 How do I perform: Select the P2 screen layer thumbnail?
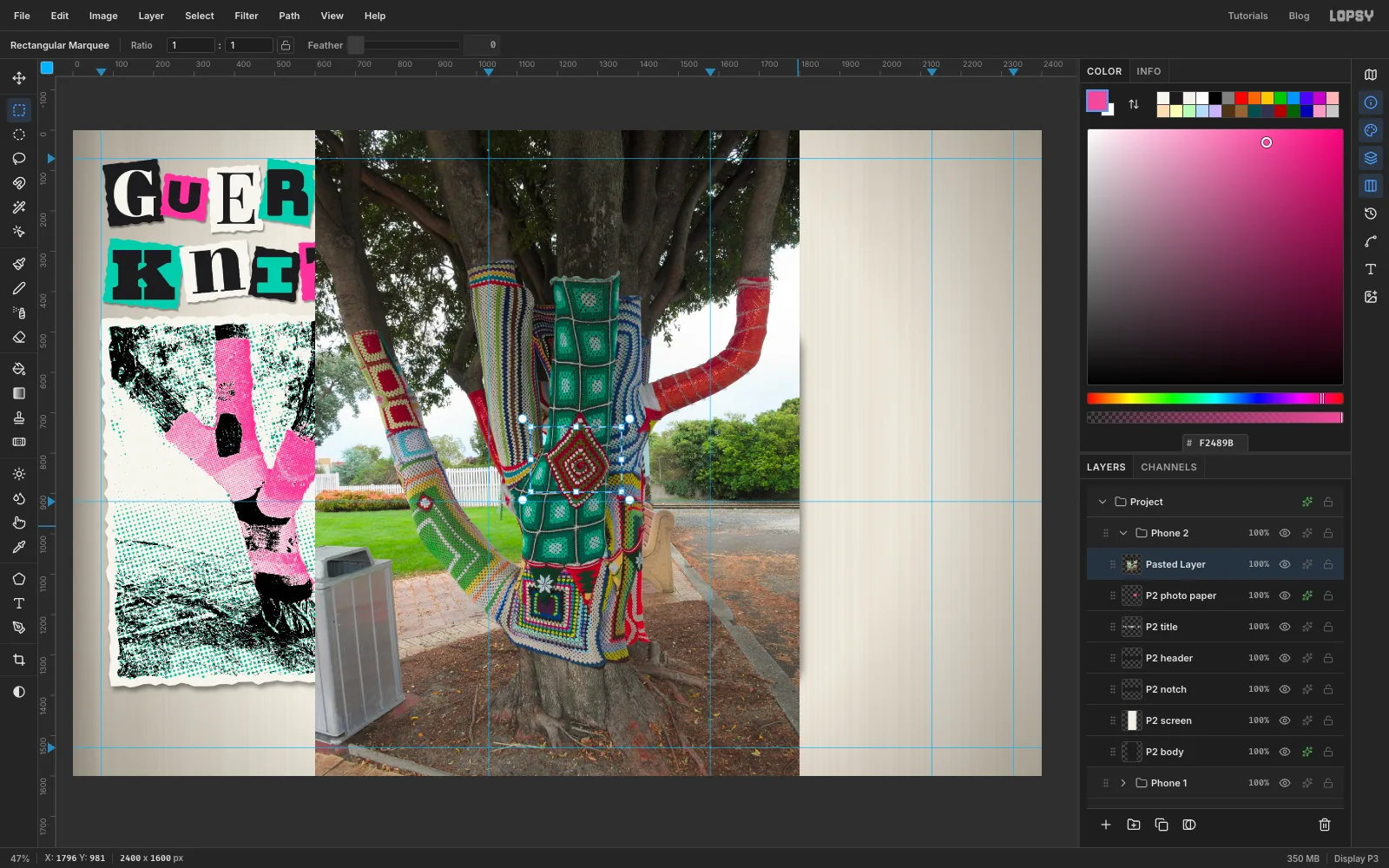click(x=1132, y=720)
